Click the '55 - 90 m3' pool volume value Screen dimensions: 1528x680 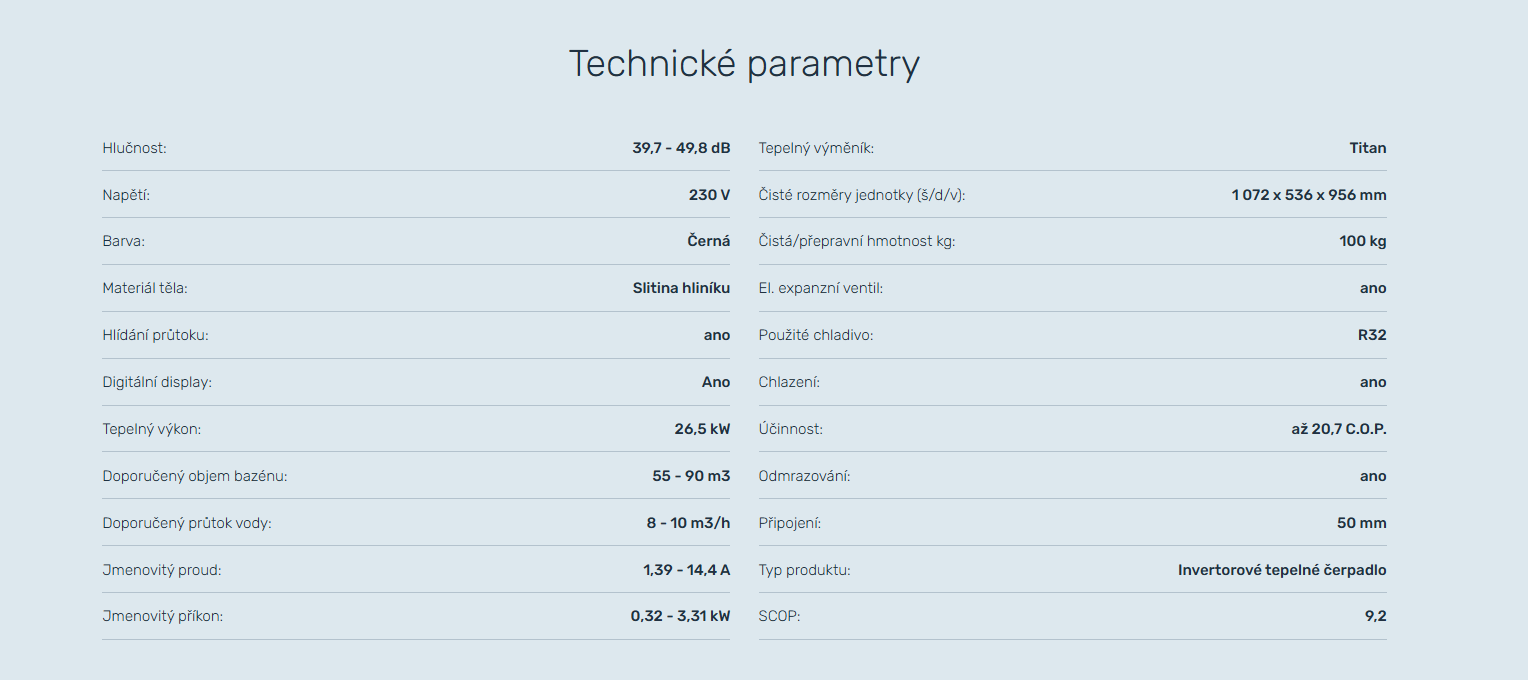click(x=691, y=476)
